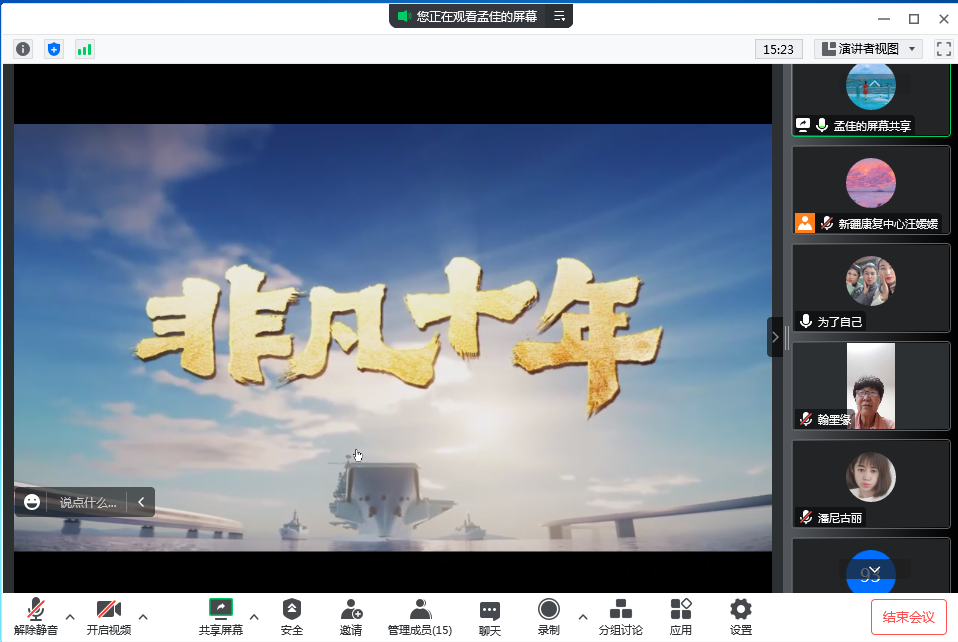Viewport: 958px width, 642px height.
Task: Open the 聊天 chat panel
Action: tap(489, 616)
